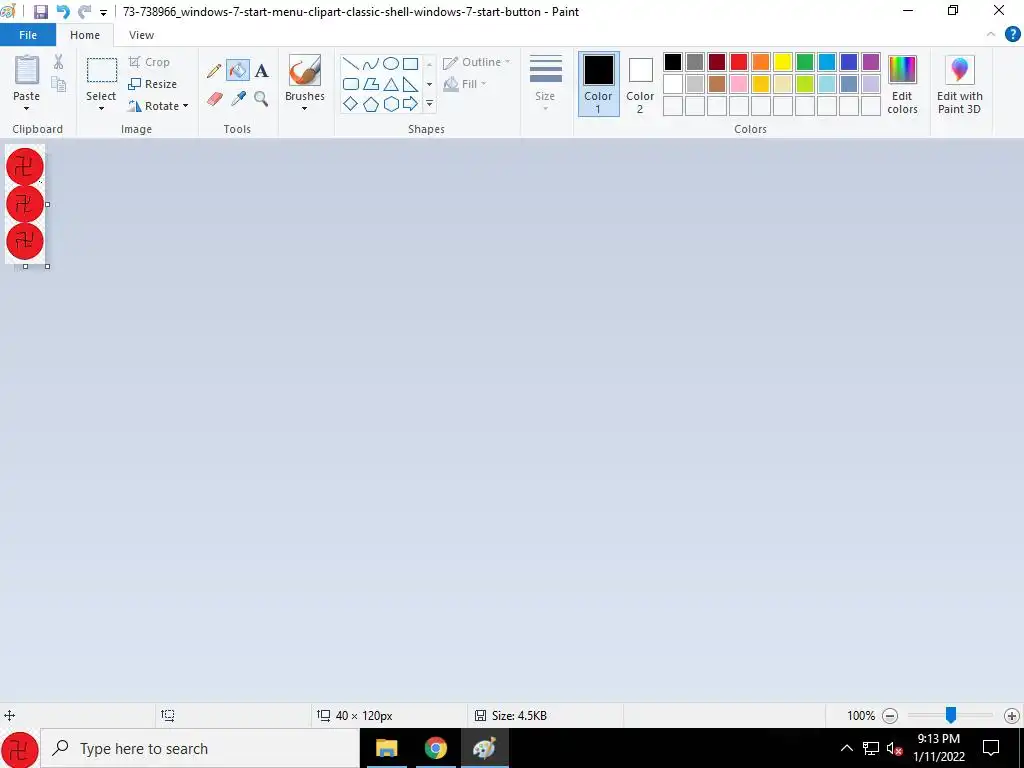Open Paint Help
The width and height of the screenshot is (1024, 768).
[x=1012, y=35]
